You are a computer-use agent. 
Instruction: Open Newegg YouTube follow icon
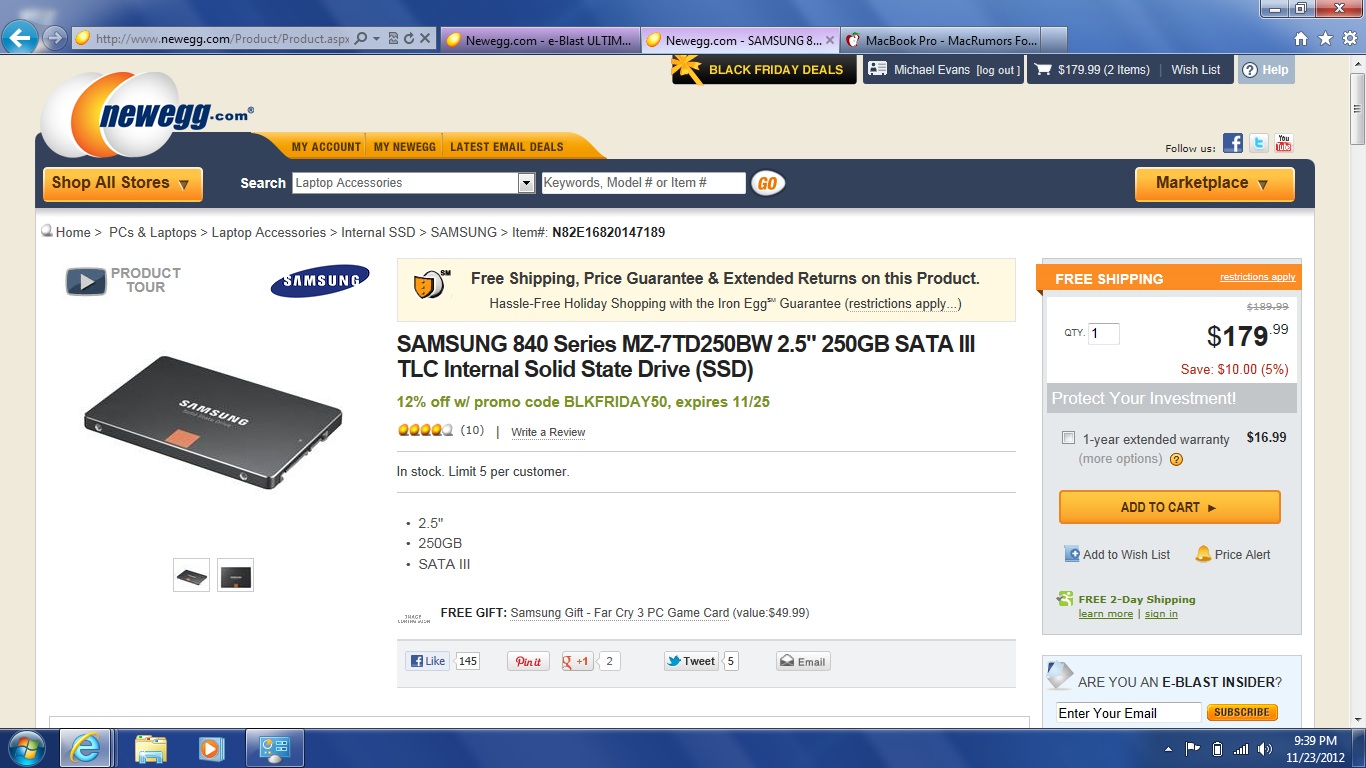pos(1284,143)
